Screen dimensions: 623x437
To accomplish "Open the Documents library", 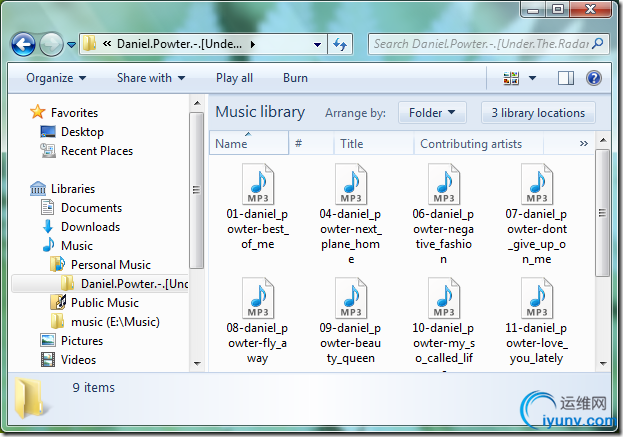I will tap(91, 208).
